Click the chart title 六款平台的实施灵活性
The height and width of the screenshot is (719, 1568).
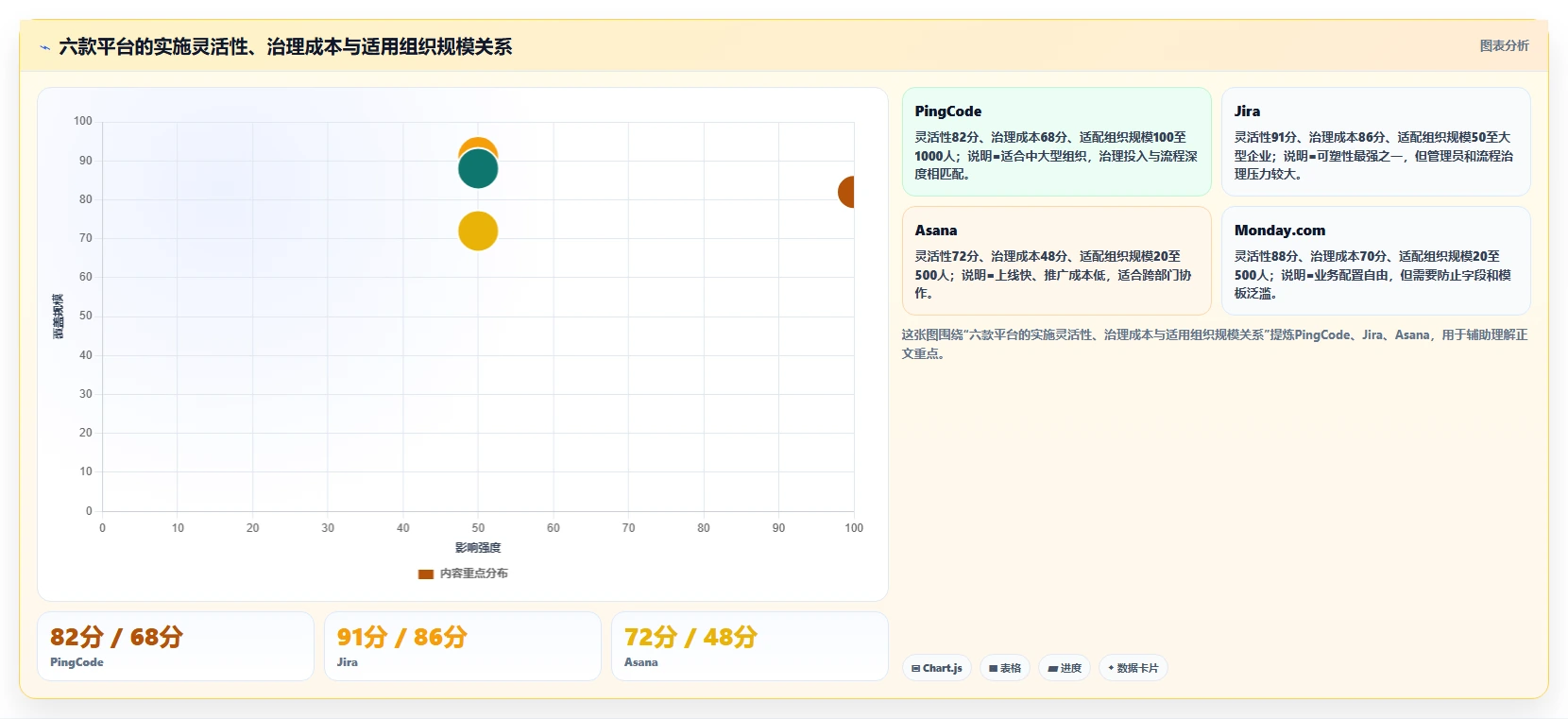click(x=285, y=46)
